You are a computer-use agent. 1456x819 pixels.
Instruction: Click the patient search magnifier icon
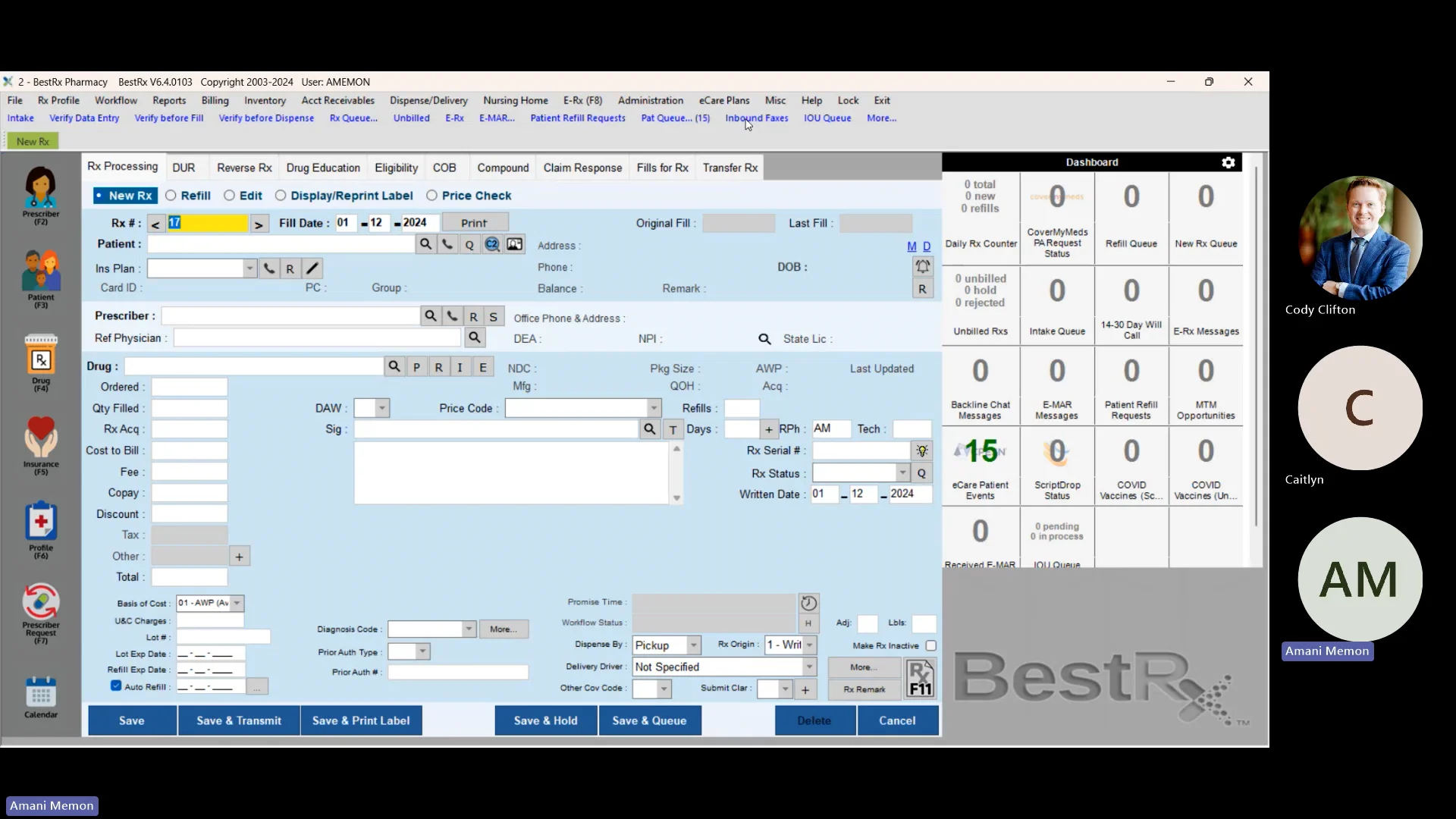click(x=425, y=244)
